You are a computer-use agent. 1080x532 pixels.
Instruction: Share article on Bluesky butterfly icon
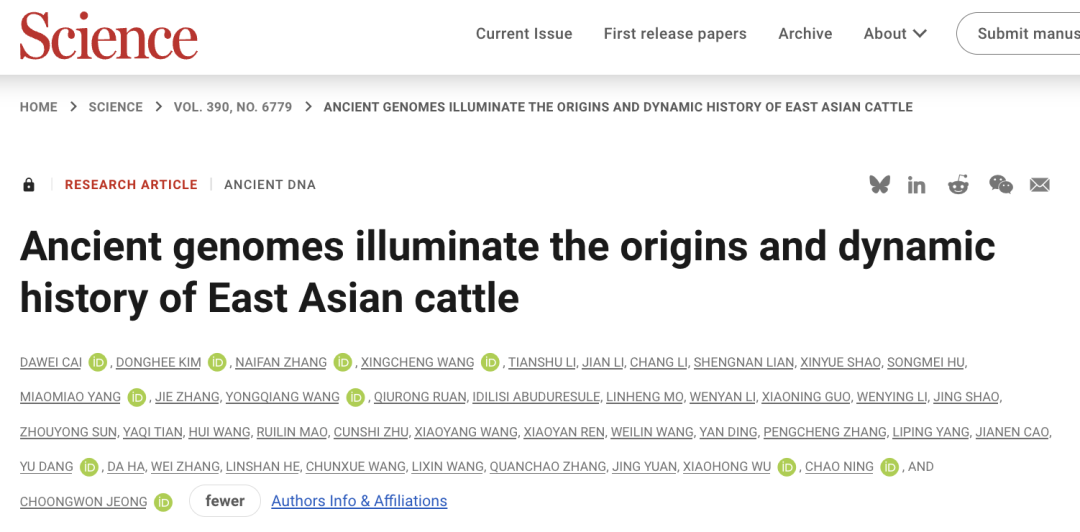879,184
